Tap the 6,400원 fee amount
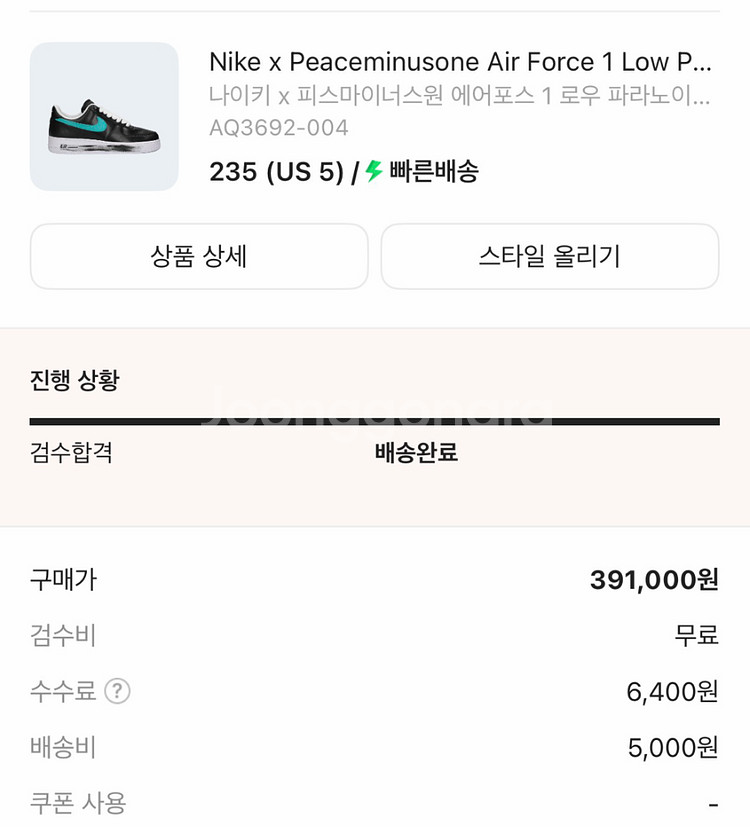The width and height of the screenshot is (750, 827). (672, 691)
